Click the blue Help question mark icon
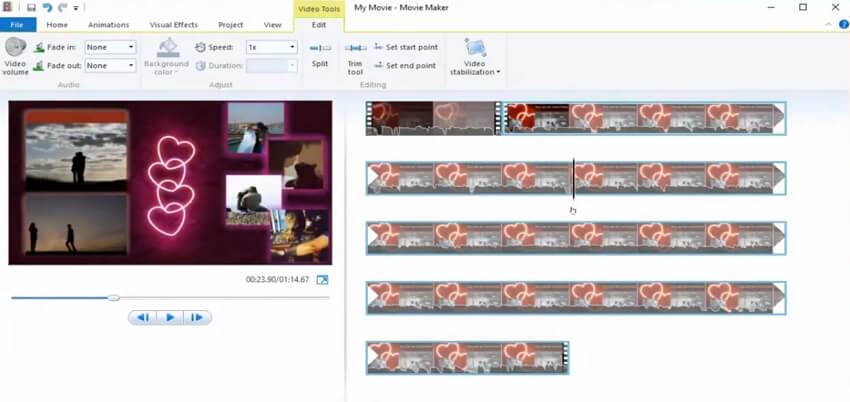Screen dimensions: 850x402 pyautogui.click(x=843, y=24)
